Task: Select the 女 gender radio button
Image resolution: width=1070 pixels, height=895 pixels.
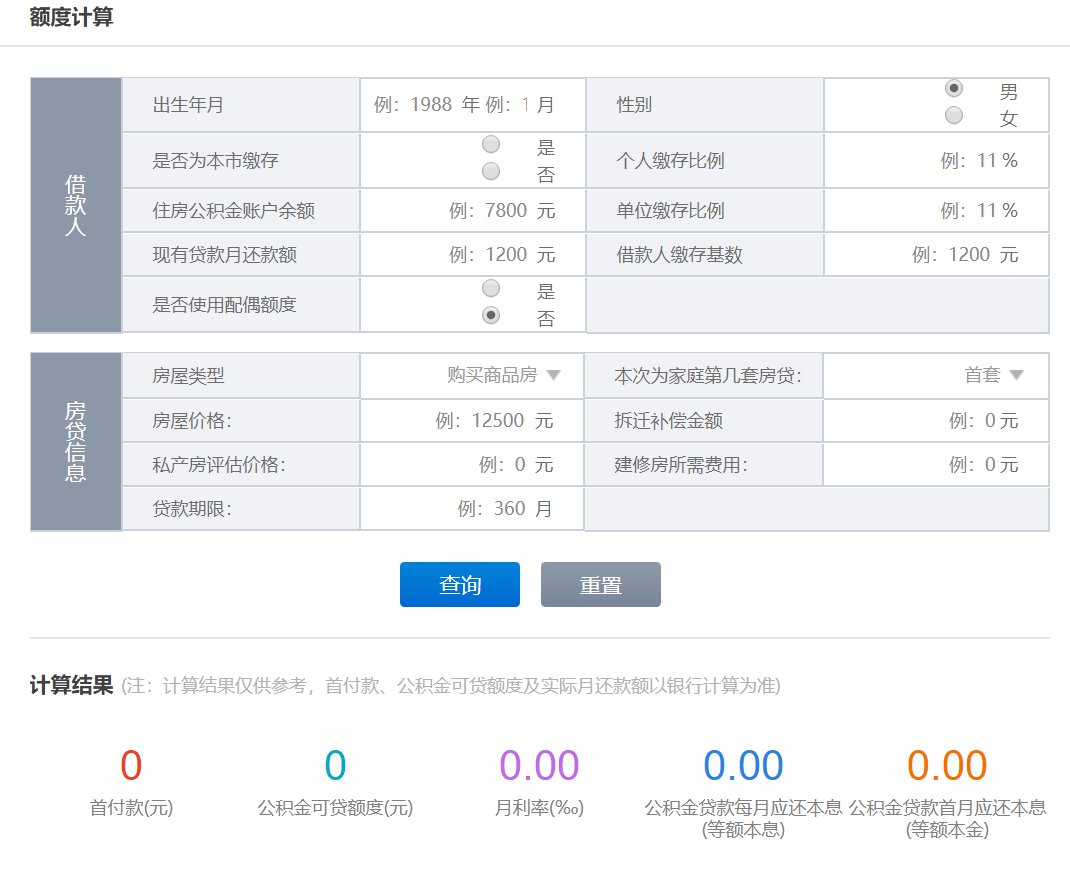Action: tap(954, 116)
